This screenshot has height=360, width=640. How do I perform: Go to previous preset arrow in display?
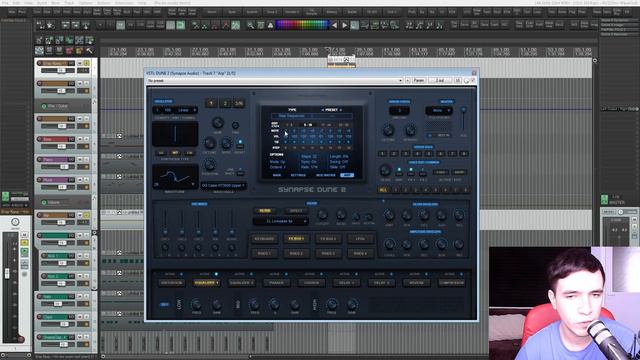point(322,110)
